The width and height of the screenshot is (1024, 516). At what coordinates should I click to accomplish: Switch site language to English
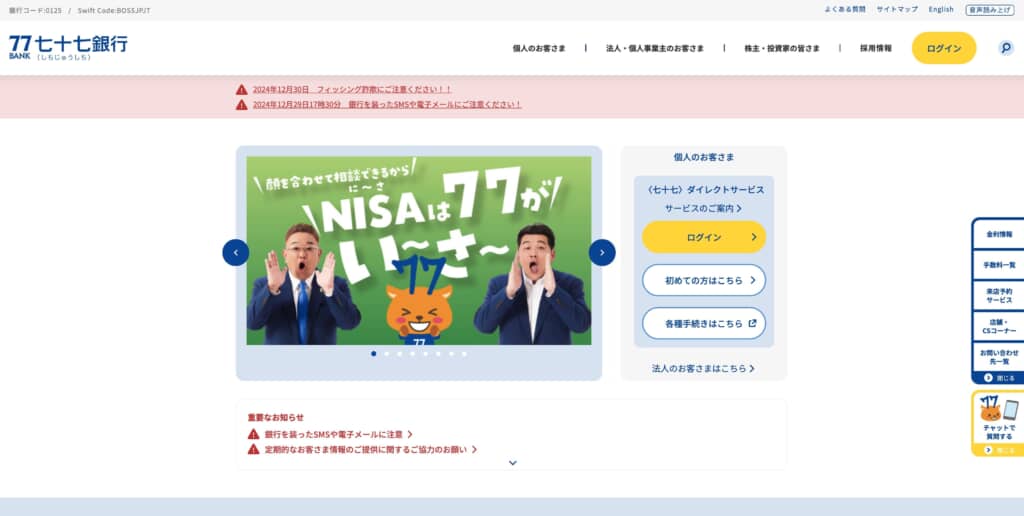coord(941,10)
